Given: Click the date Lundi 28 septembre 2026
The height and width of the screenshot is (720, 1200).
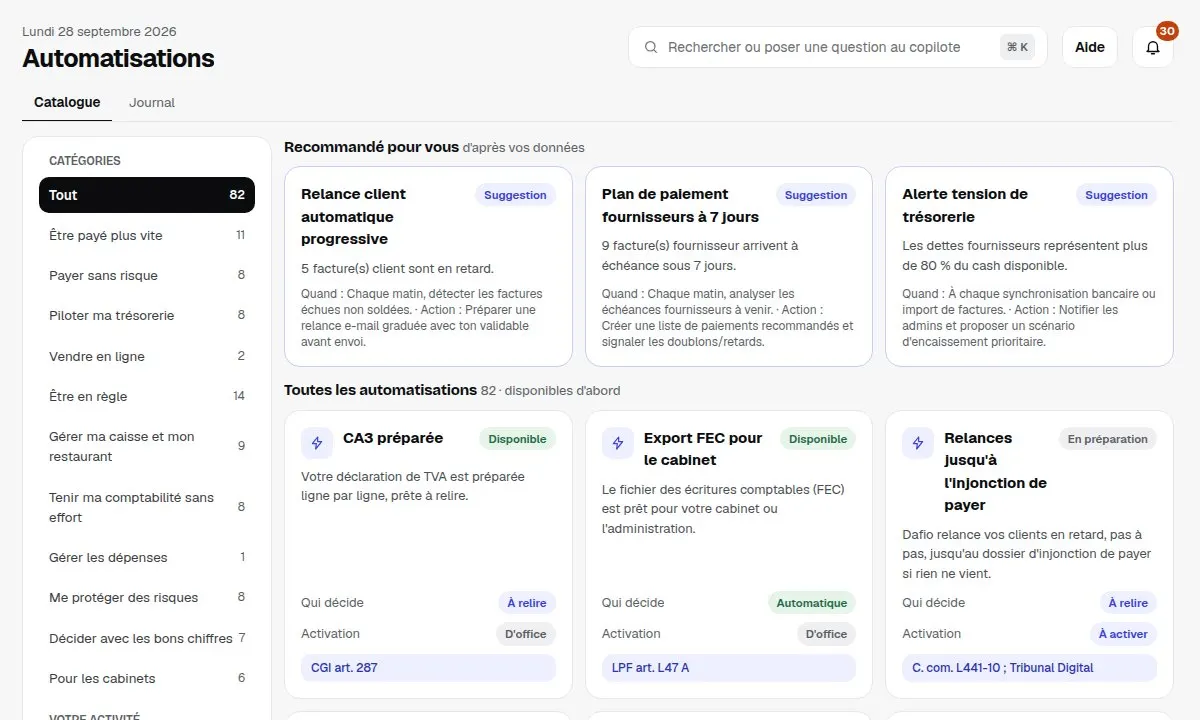Looking at the screenshot, I should pyautogui.click(x=99, y=32).
